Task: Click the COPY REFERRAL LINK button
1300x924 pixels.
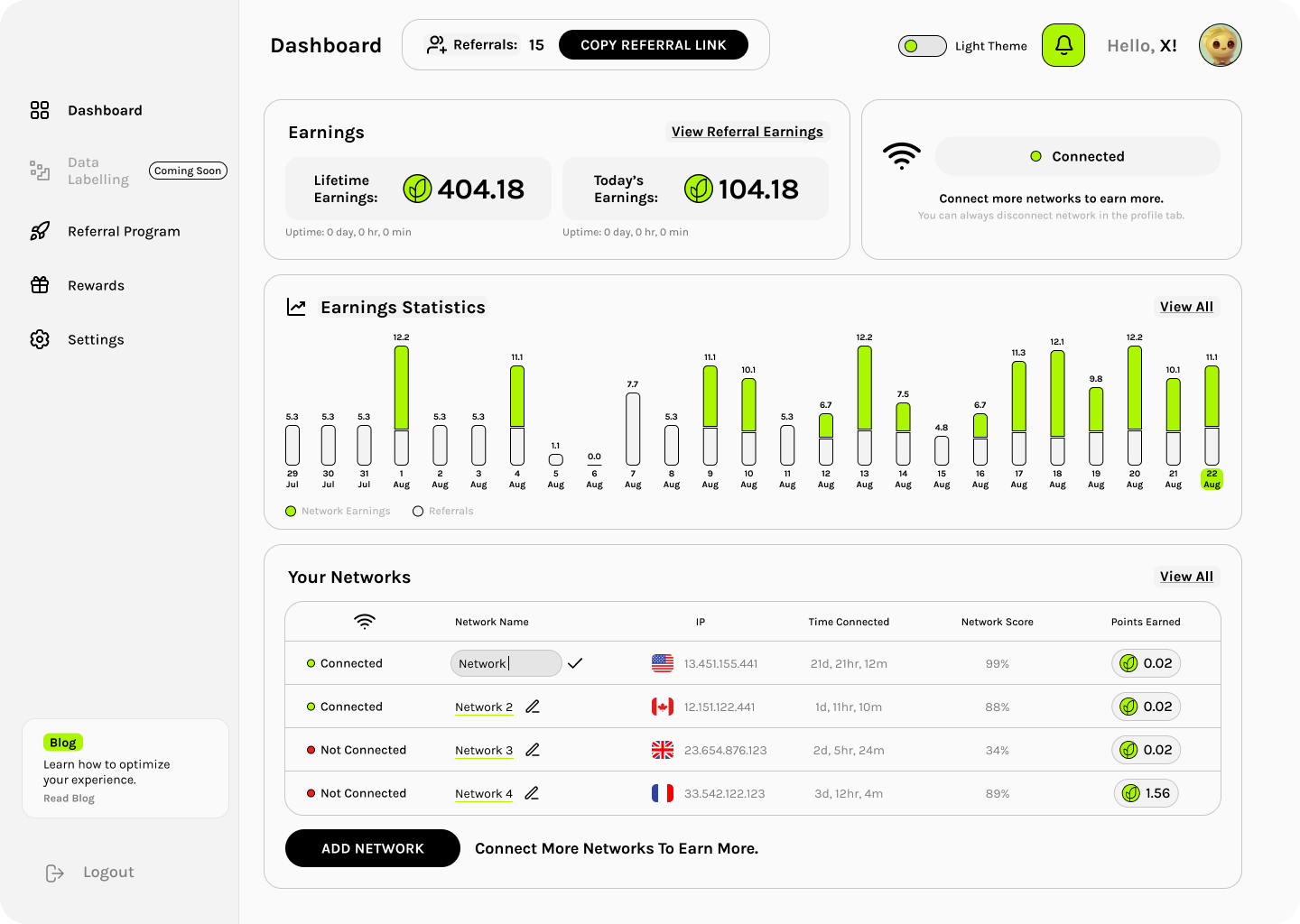Action: [x=654, y=44]
